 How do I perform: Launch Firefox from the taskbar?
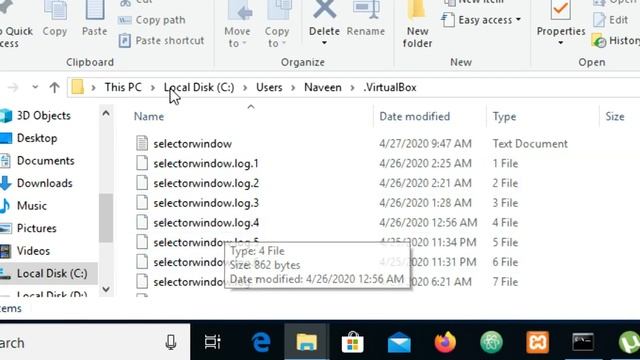(445, 342)
